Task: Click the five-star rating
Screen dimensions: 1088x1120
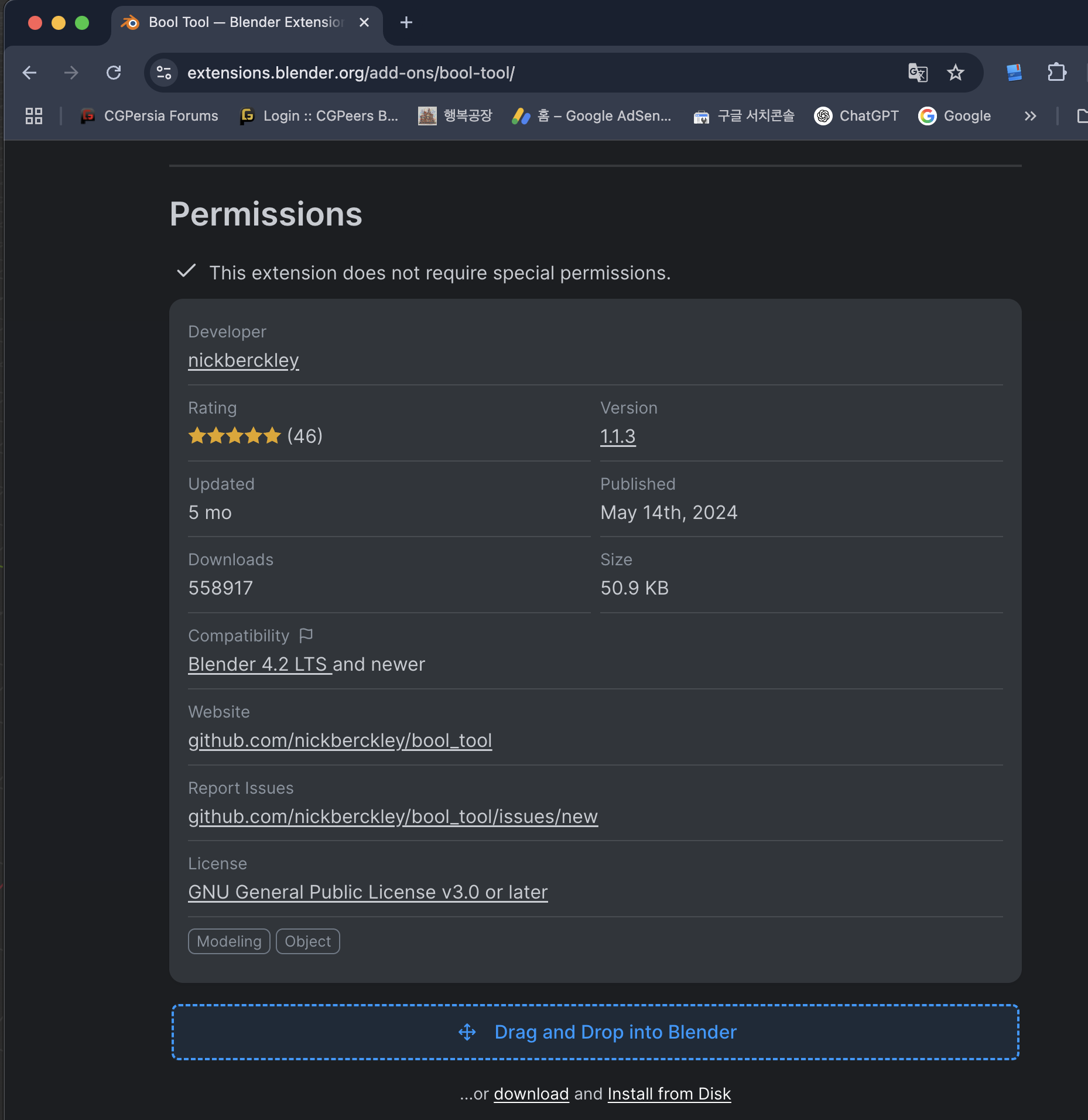Action: pyautogui.click(x=235, y=436)
